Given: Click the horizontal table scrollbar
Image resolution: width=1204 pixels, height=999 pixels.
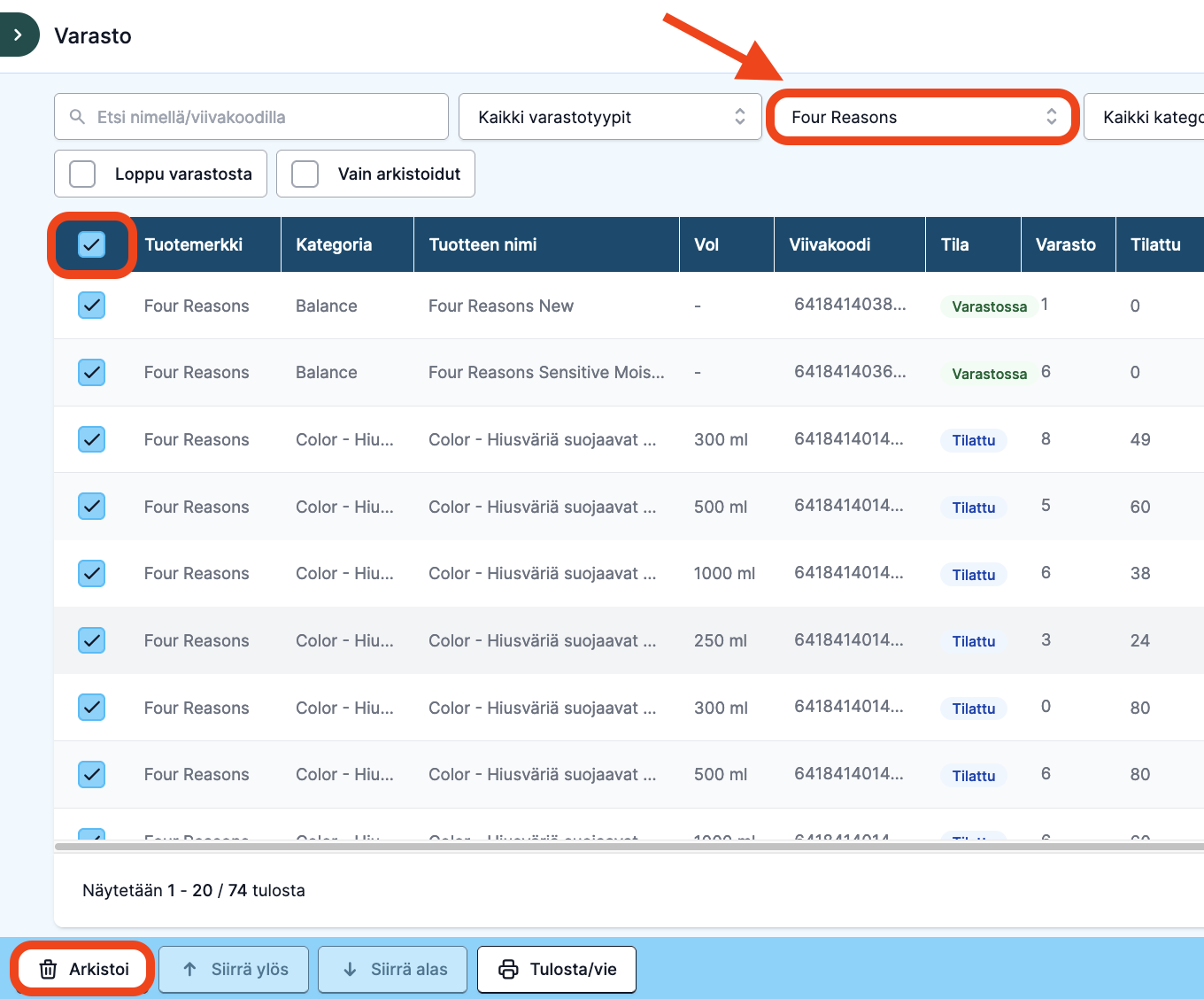Looking at the screenshot, I should click(629, 847).
